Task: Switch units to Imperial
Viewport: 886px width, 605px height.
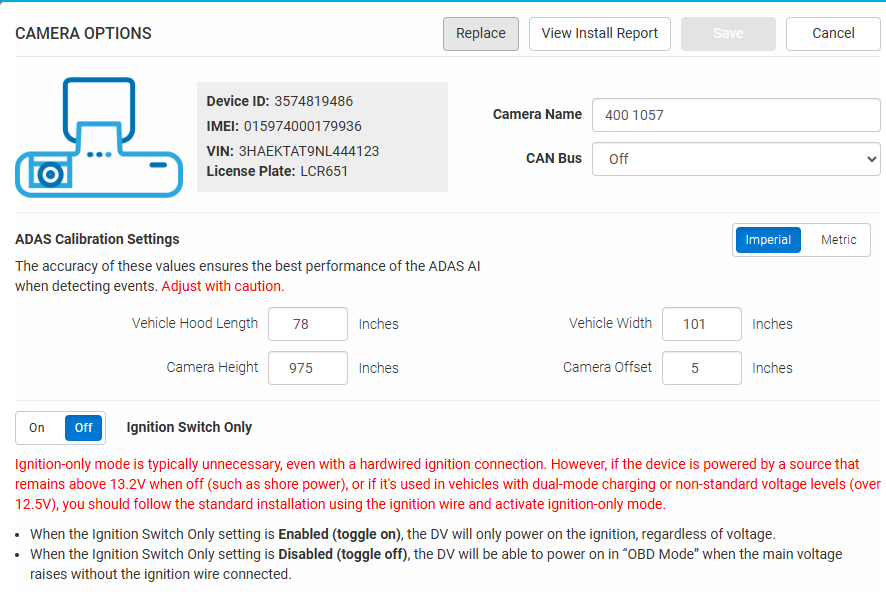Action: pos(768,240)
